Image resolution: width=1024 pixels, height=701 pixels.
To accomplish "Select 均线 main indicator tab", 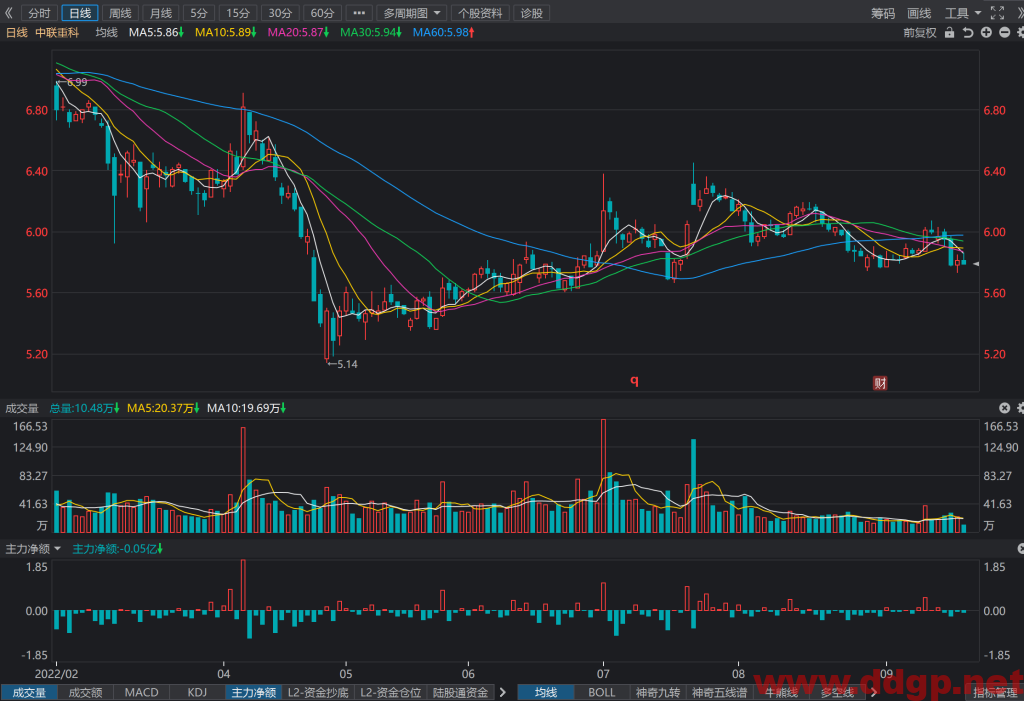I will point(546,693).
